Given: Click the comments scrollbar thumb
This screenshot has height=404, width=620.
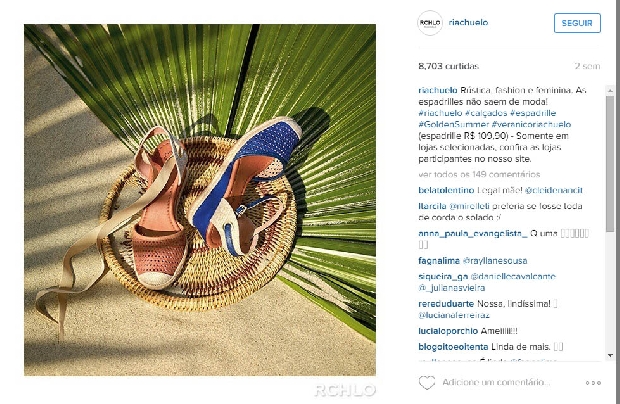Looking at the screenshot, I should point(610,164).
